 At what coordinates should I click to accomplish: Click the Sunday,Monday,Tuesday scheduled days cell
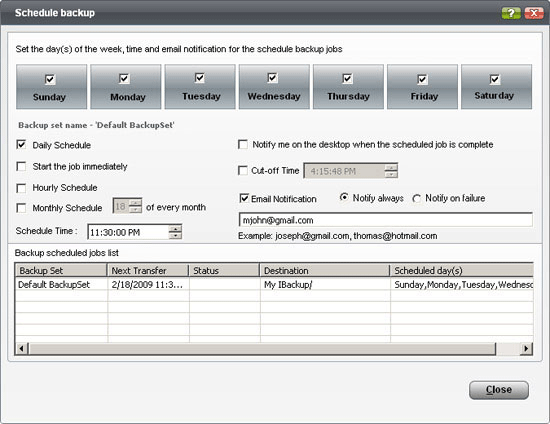pos(462,284)
